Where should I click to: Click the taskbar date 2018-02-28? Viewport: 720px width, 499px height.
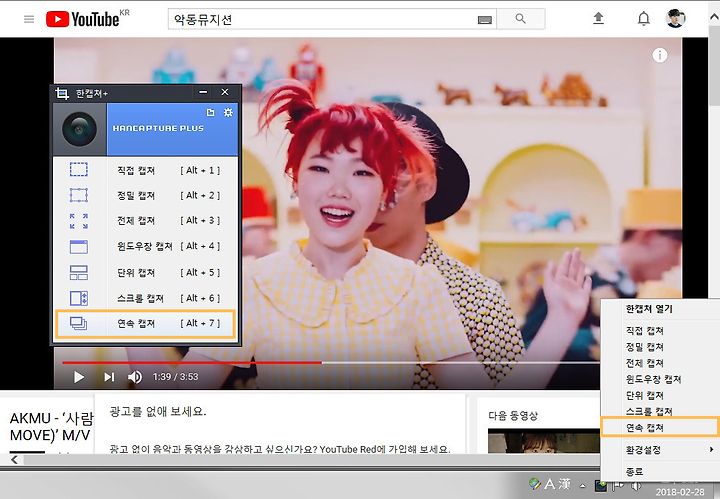pyautogui.click(x=680, y=492)
